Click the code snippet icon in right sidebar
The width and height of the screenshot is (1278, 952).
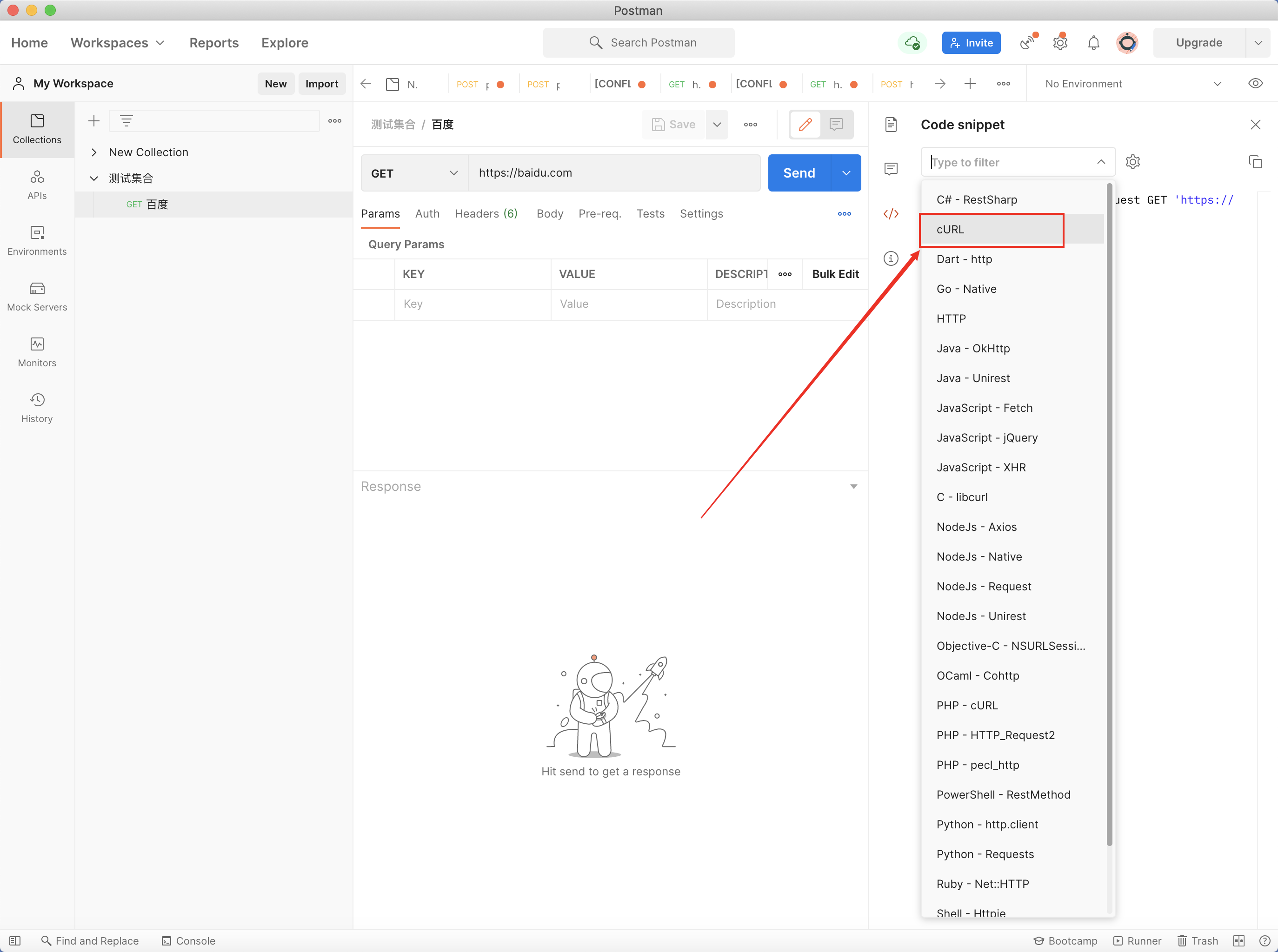coord(891,214)
